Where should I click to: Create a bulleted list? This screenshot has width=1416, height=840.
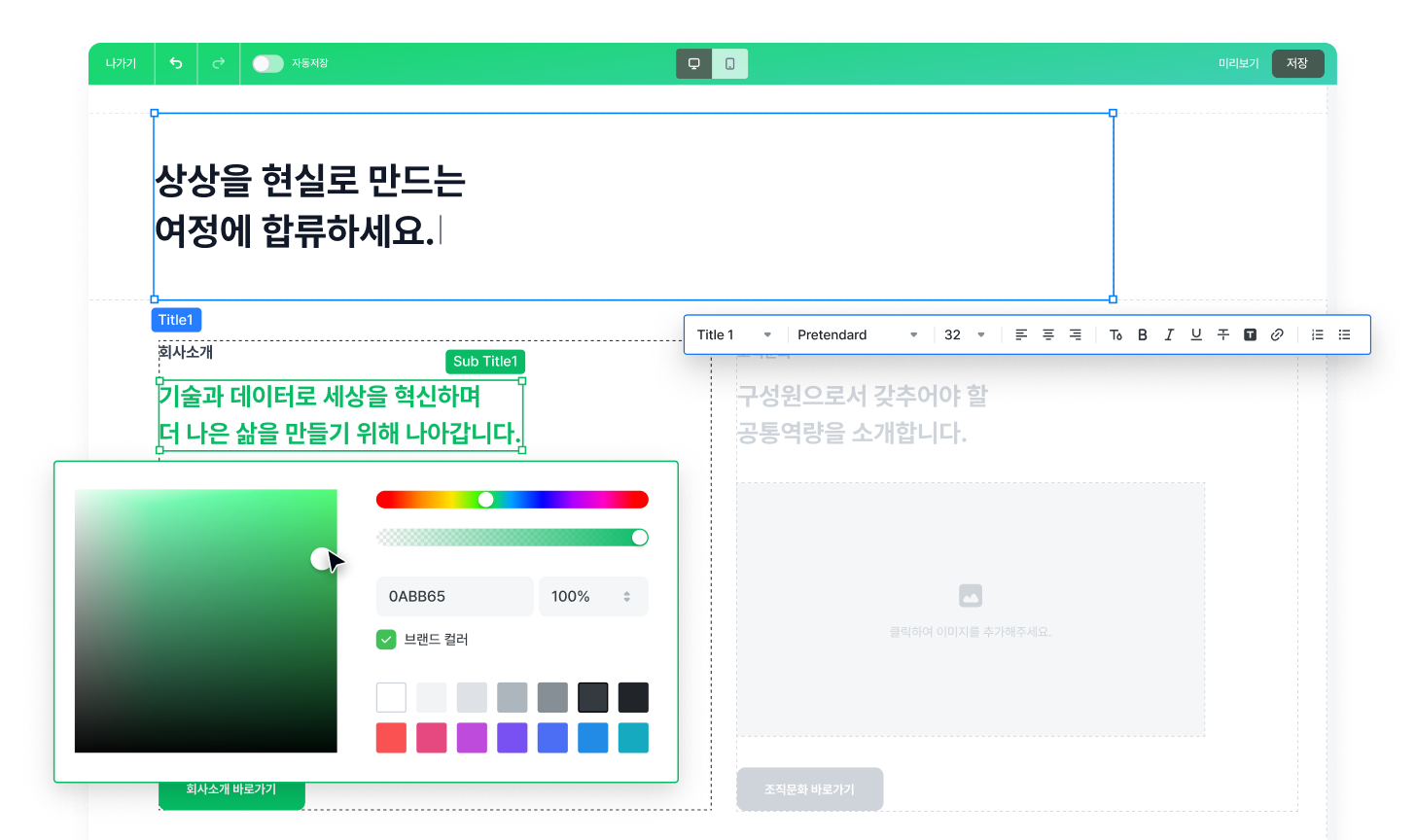(x=1344, y=334)
